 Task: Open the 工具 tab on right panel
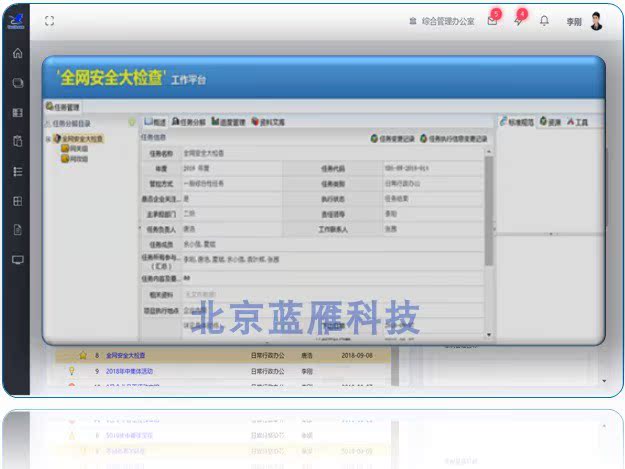point(577,122)
